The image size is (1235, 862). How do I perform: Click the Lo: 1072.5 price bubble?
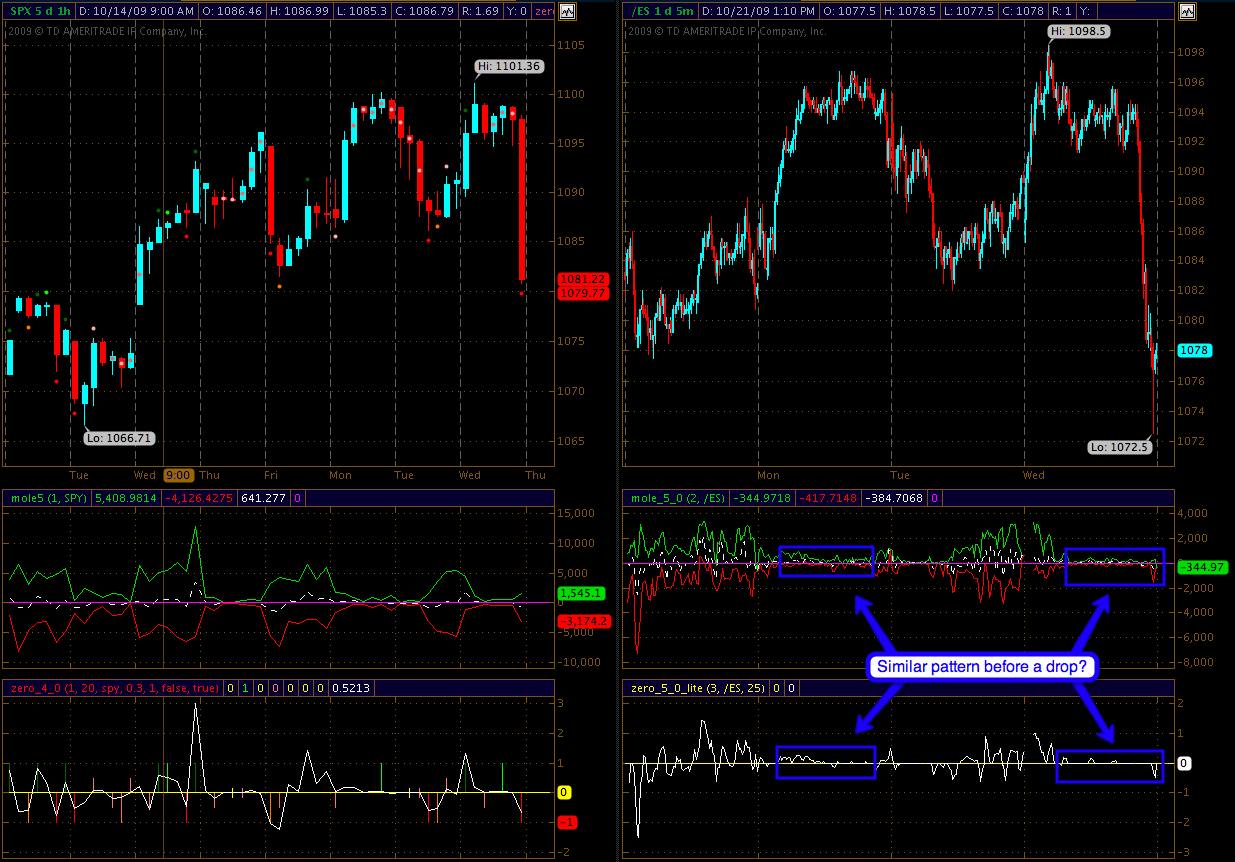click(1119, 447)
